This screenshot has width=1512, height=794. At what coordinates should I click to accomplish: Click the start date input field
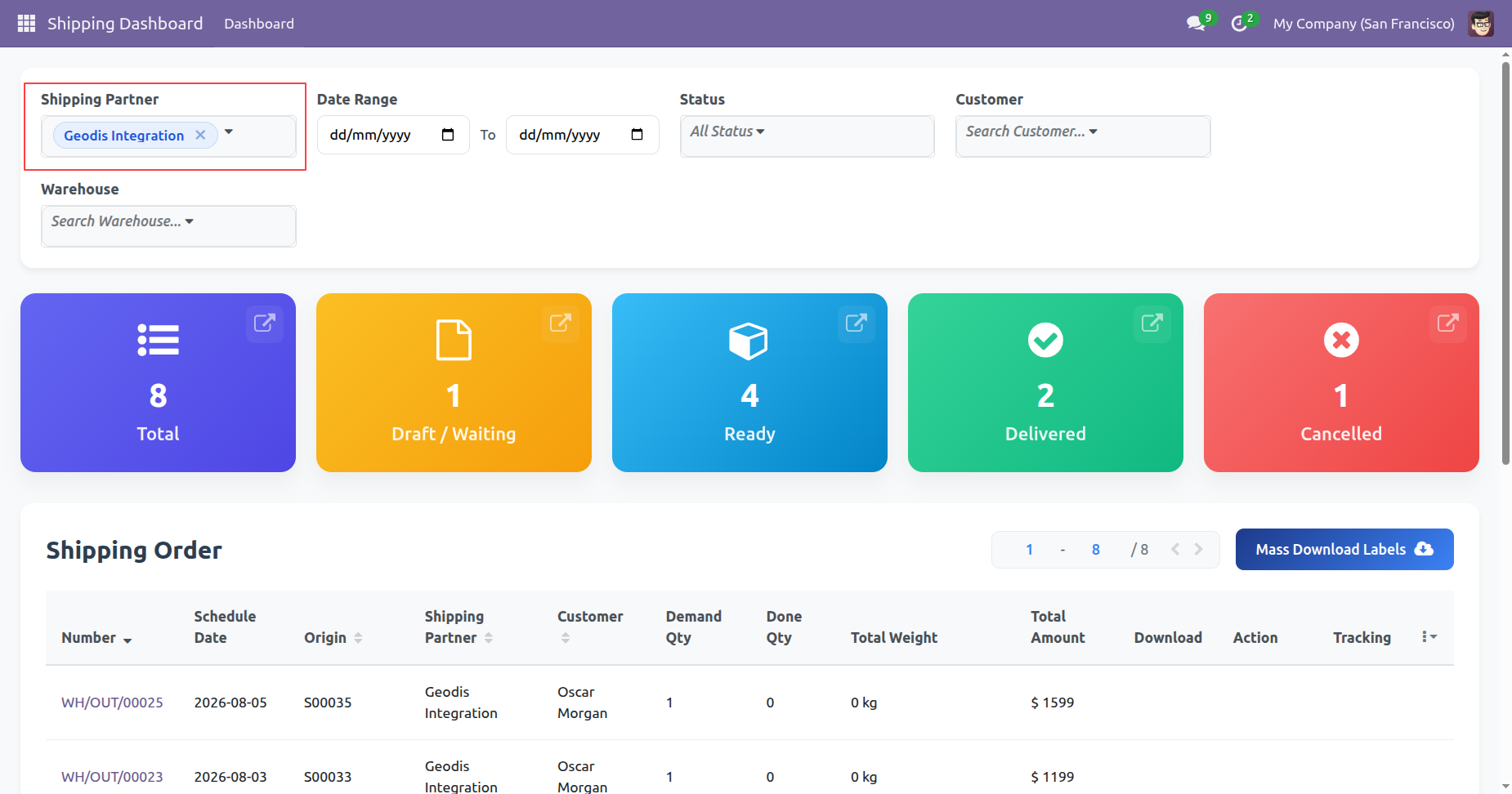click(x=393, y=135)
